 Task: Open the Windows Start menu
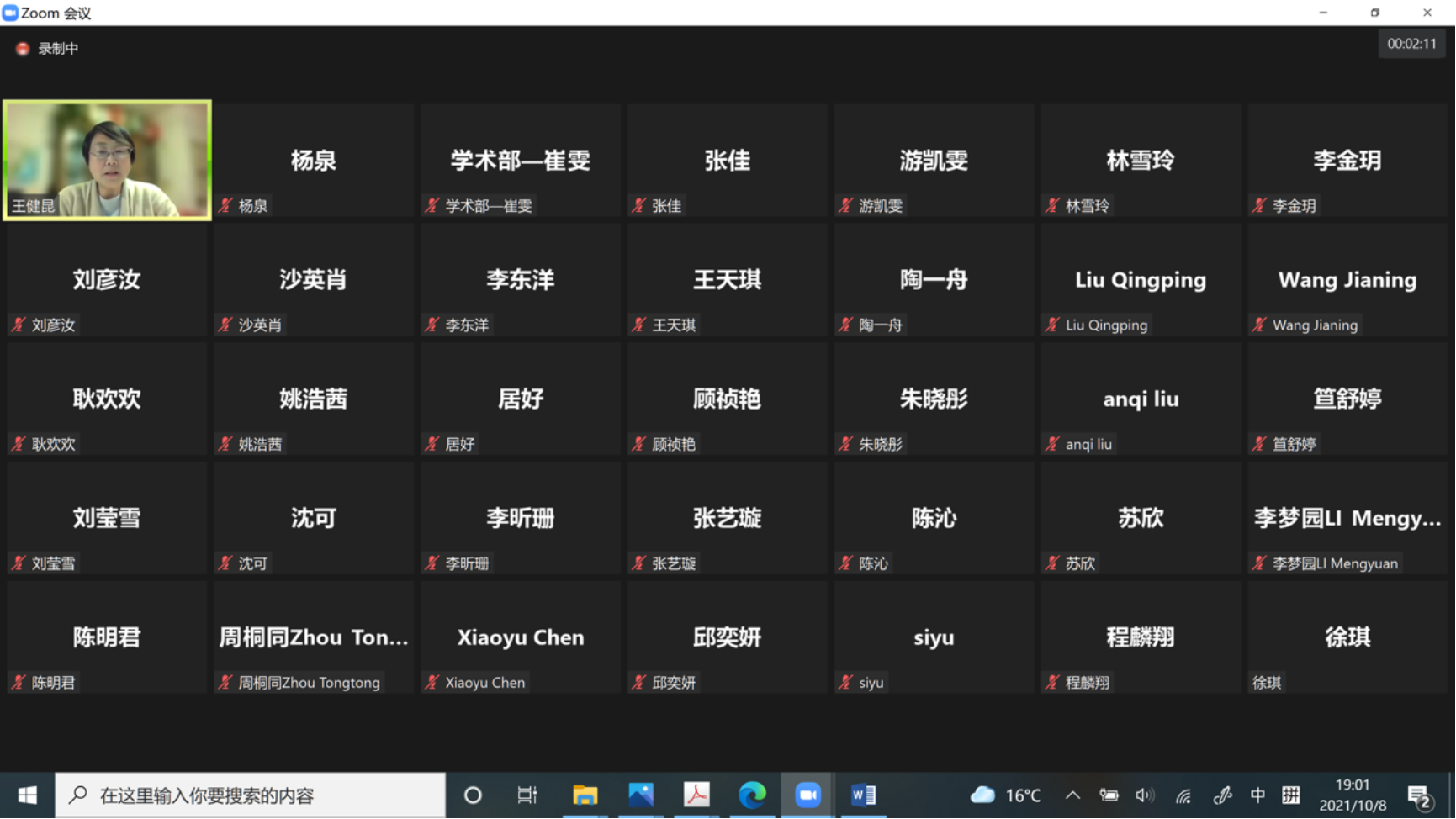click(x=27, y=795)
